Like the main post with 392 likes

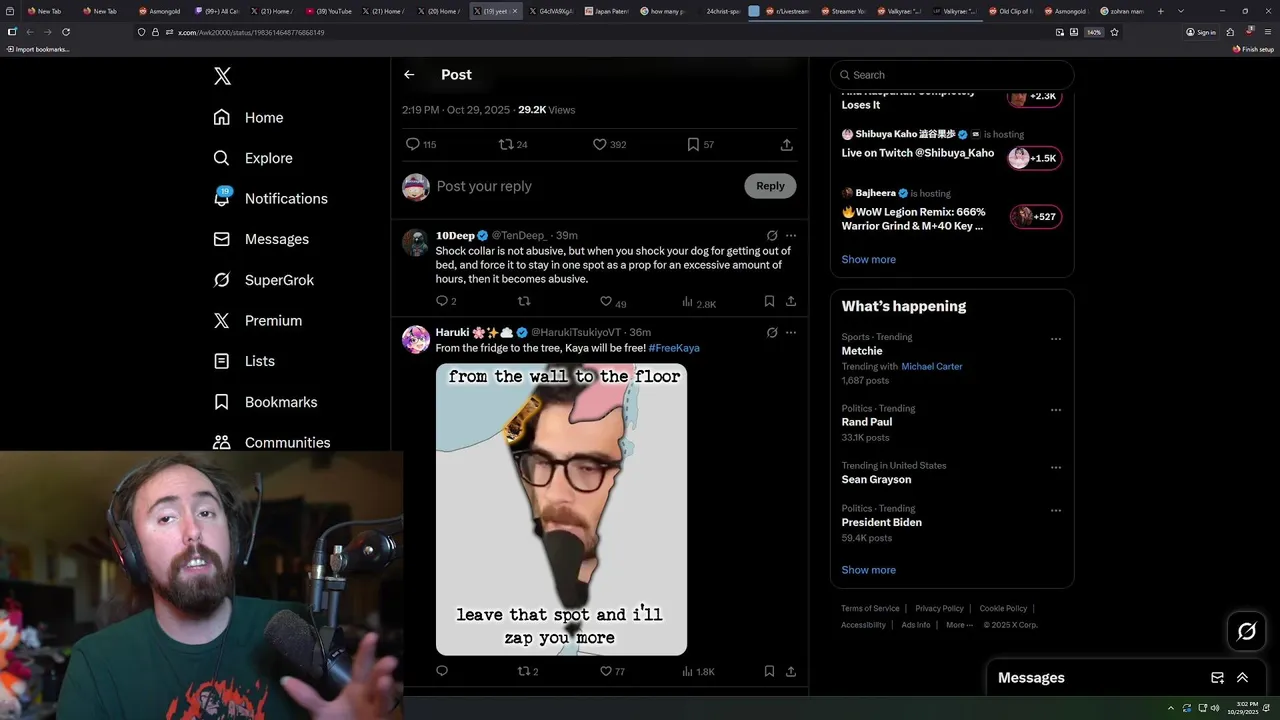tap(600, 144)
